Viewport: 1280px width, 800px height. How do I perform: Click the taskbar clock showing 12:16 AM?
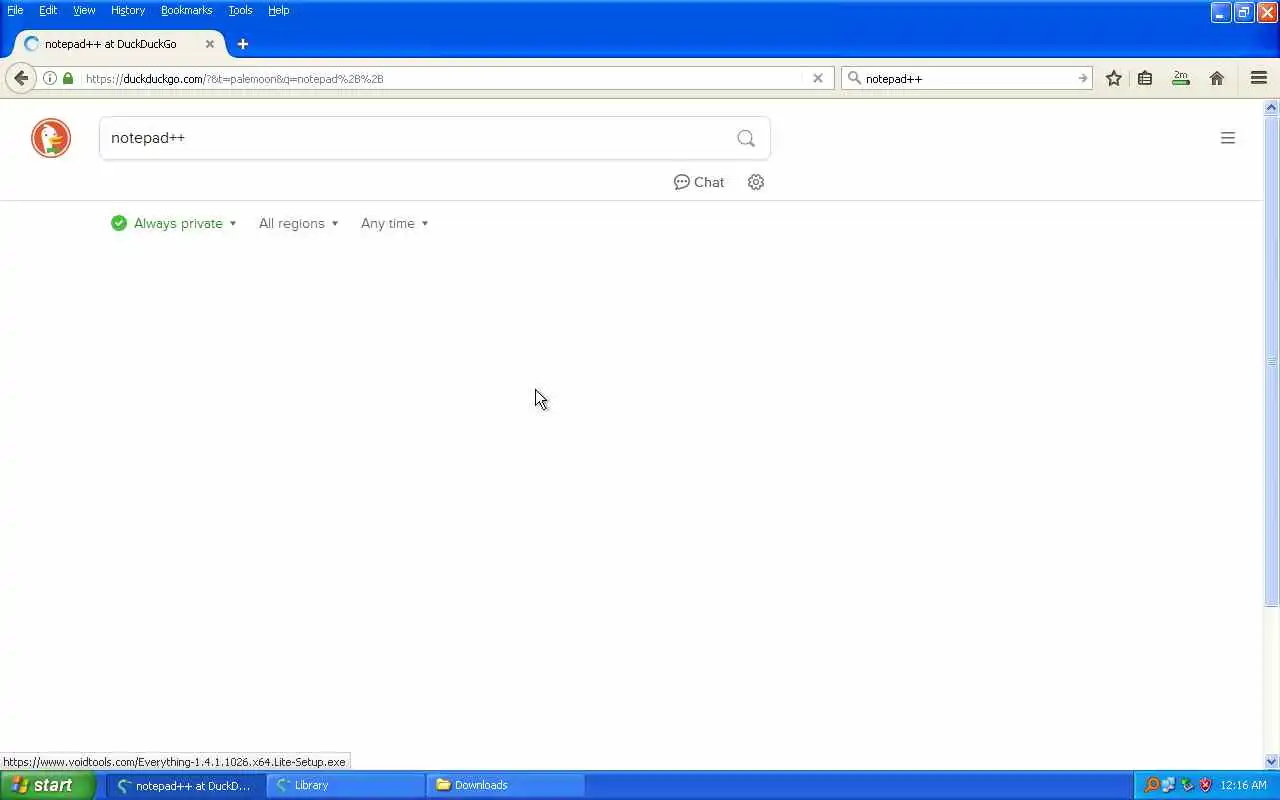pyautogui.click(x=1244, y=785)
